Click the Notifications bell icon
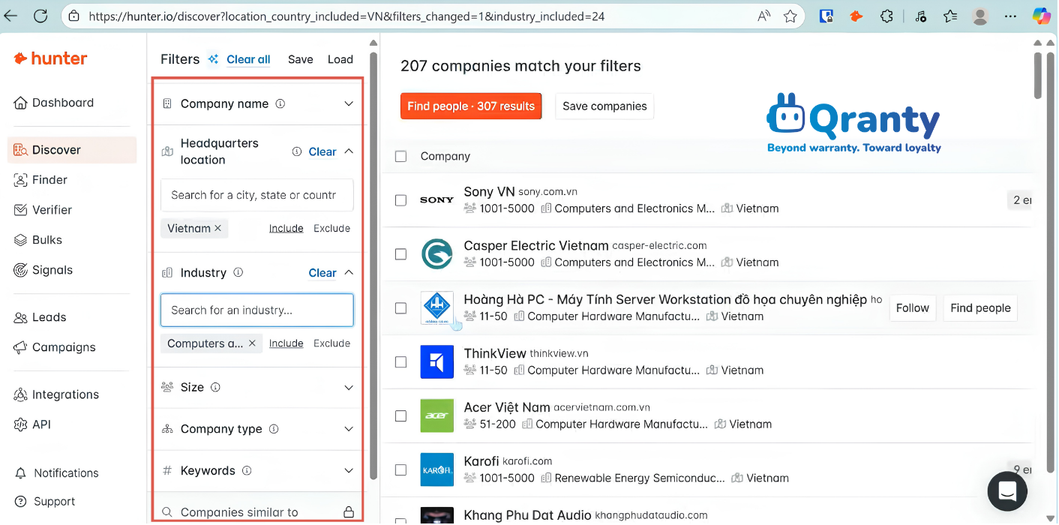 coord(21,473)
